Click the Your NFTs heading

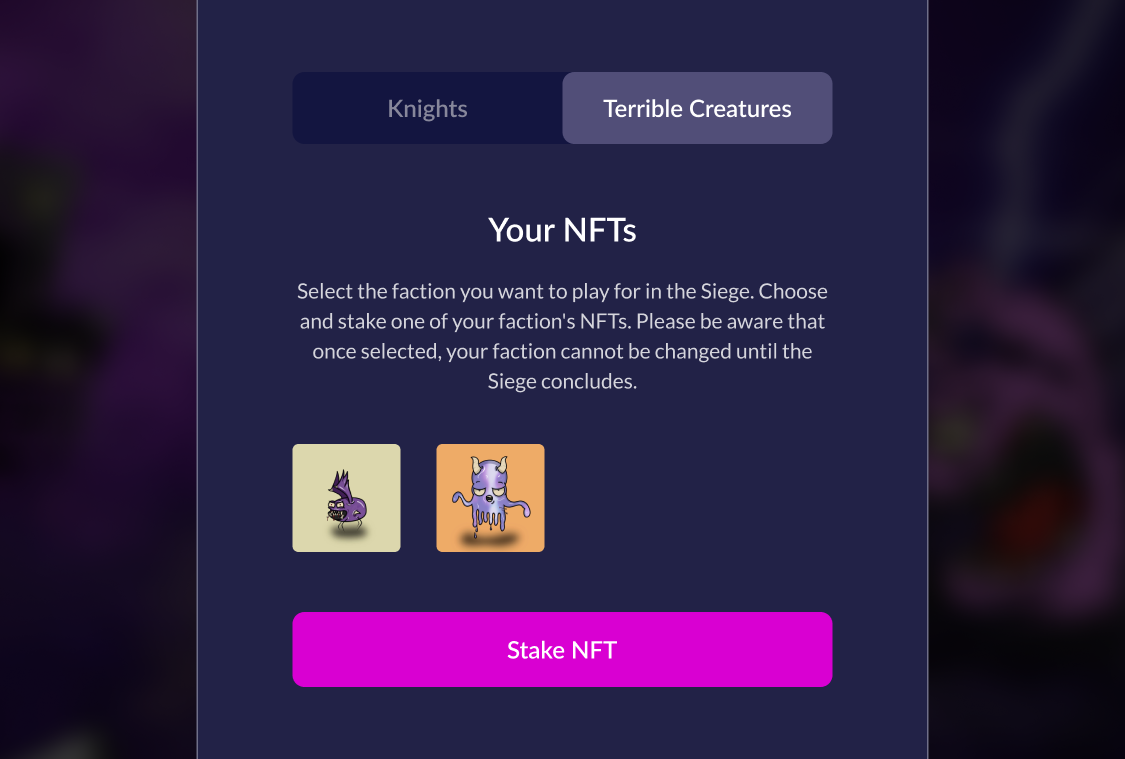point(562,230)
